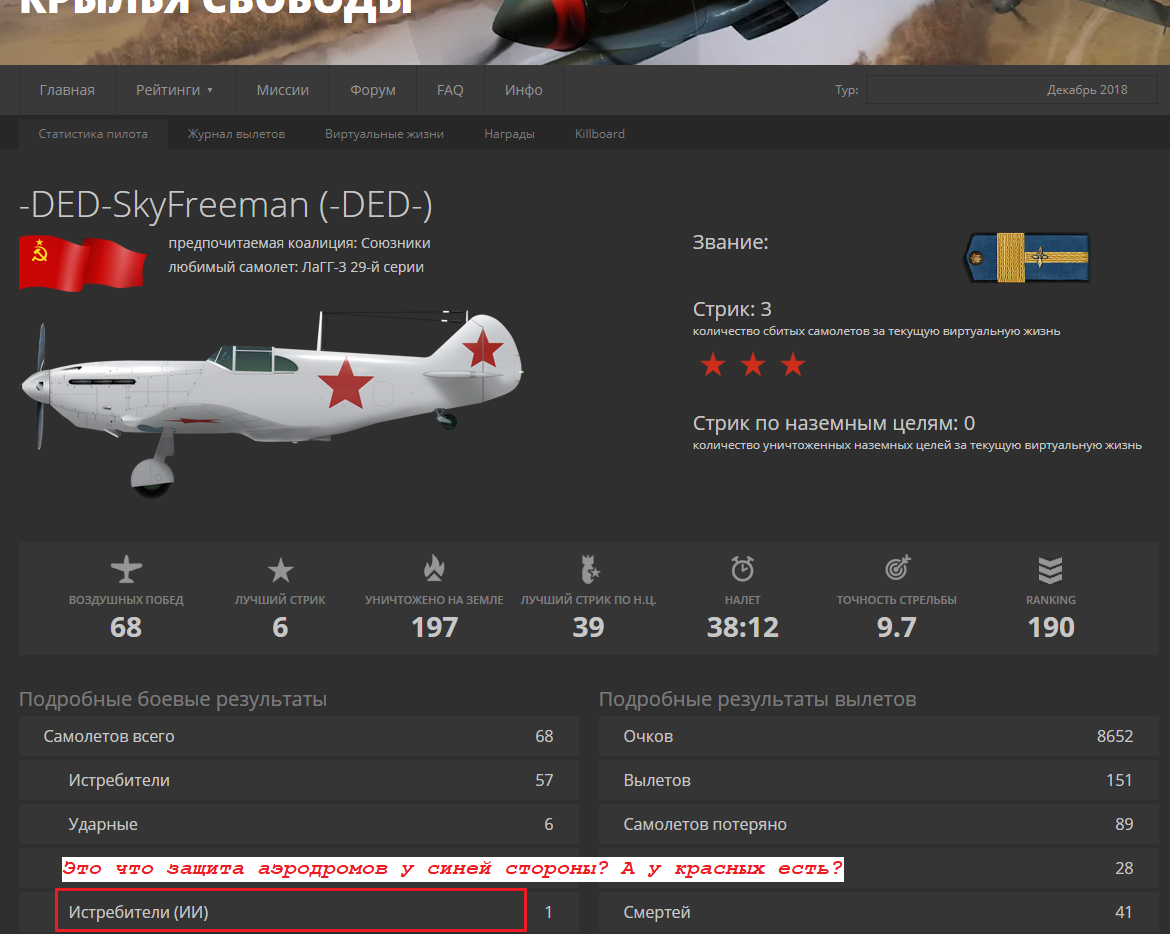Click the air victories airplane icon
This screenshot has height=934, width=1170.
tap(126, 569)
